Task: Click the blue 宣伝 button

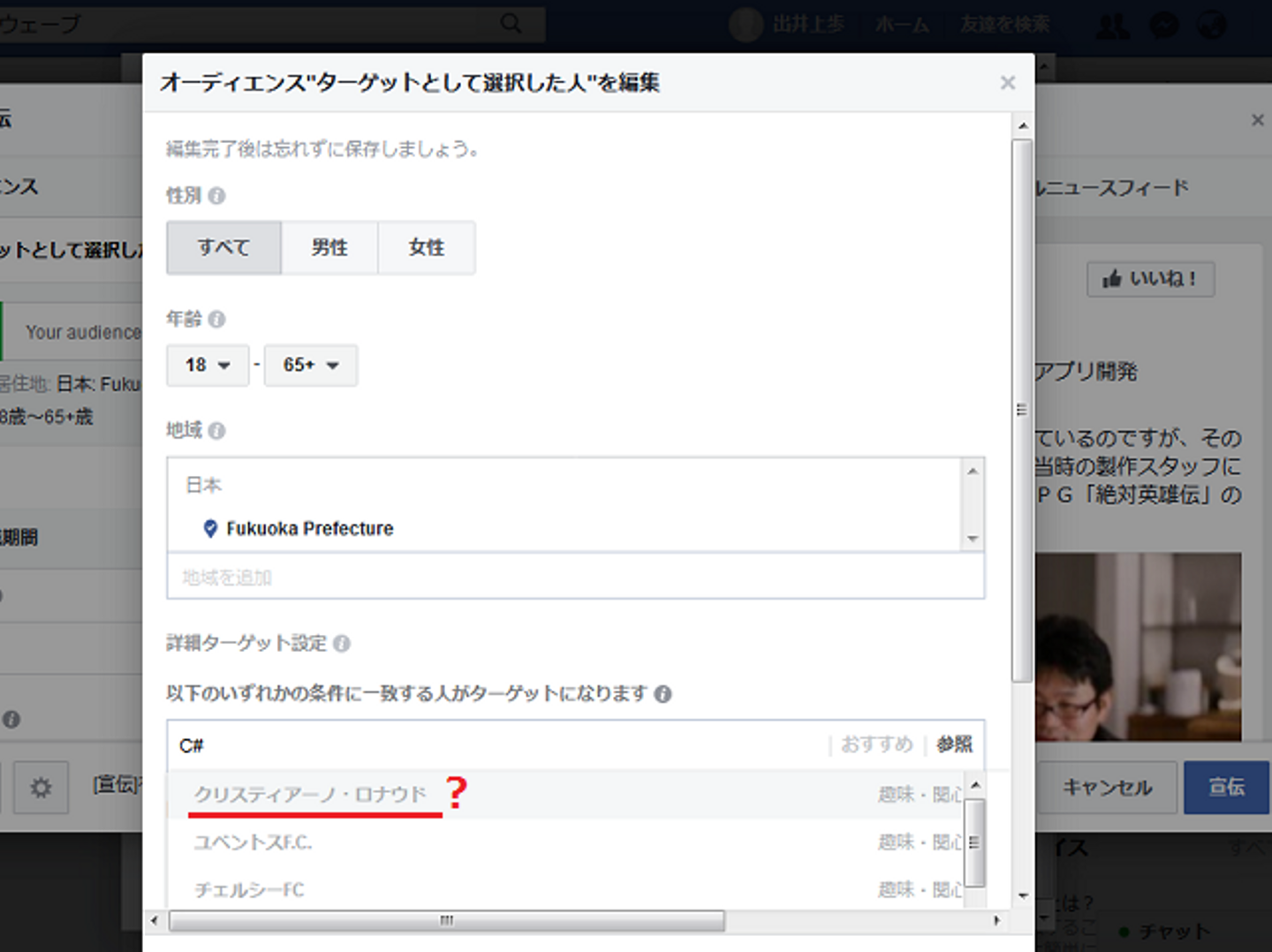Action: click(1226, 787)
